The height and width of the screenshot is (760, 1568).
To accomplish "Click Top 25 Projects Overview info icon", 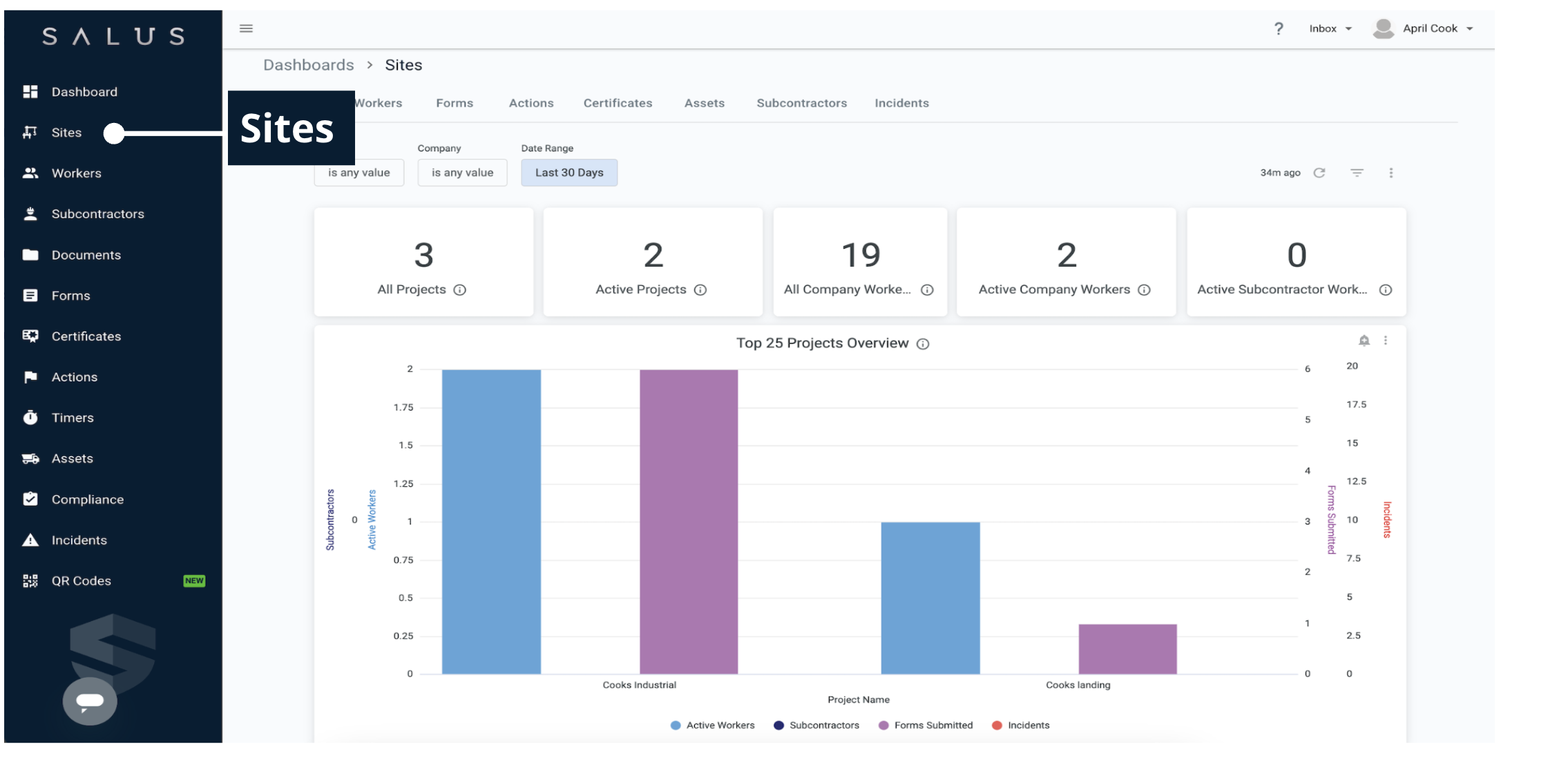I will pyautogui.click(x=923, y=344).
